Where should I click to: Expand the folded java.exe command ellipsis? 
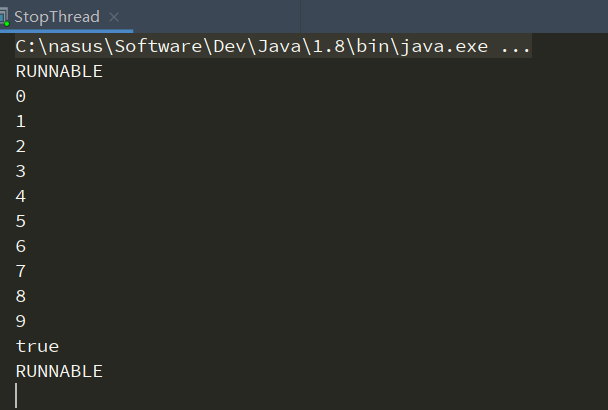pyautogui.click(x=515, y=47)
